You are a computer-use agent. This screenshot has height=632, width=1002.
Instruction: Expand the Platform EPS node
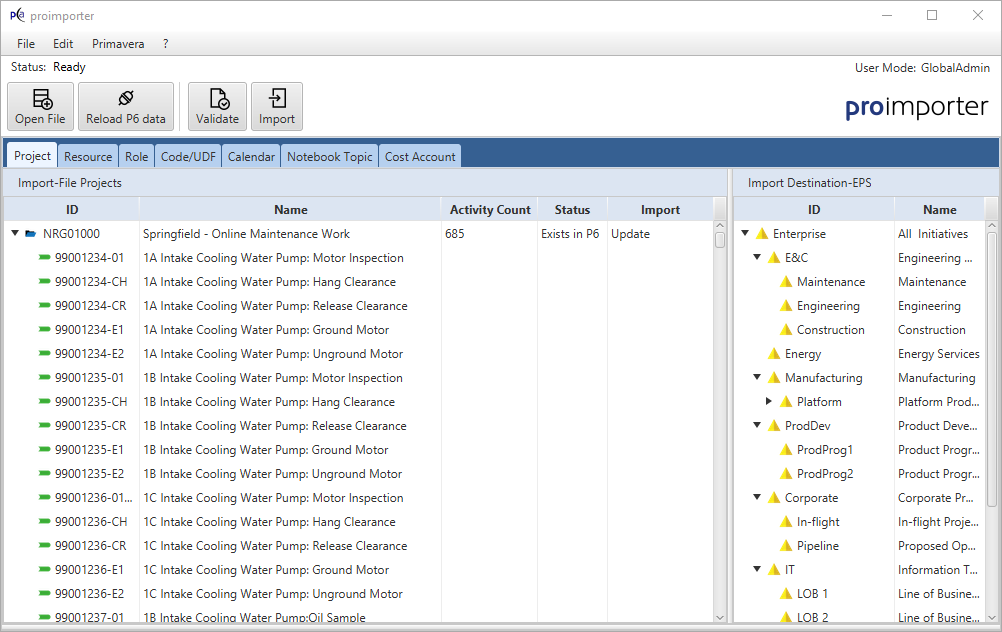(769, 402)
